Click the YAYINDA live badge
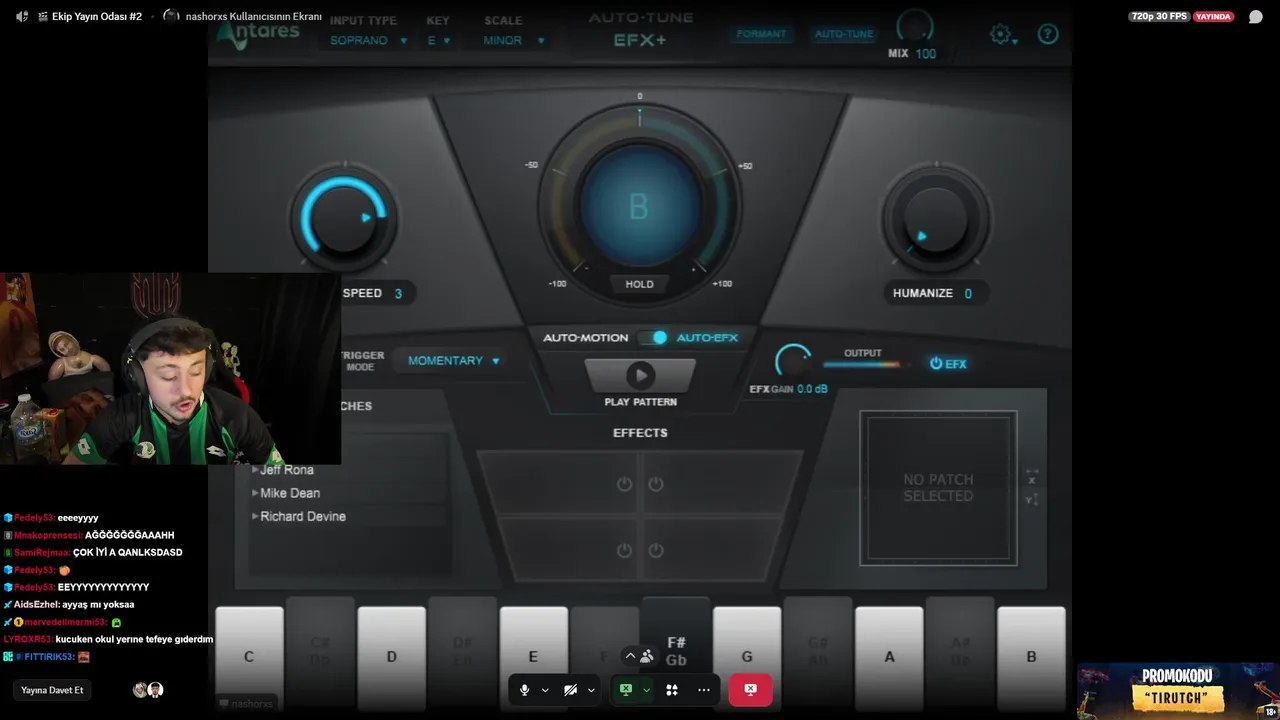Screen dimensions: 1280x720 coord(1213,17)
